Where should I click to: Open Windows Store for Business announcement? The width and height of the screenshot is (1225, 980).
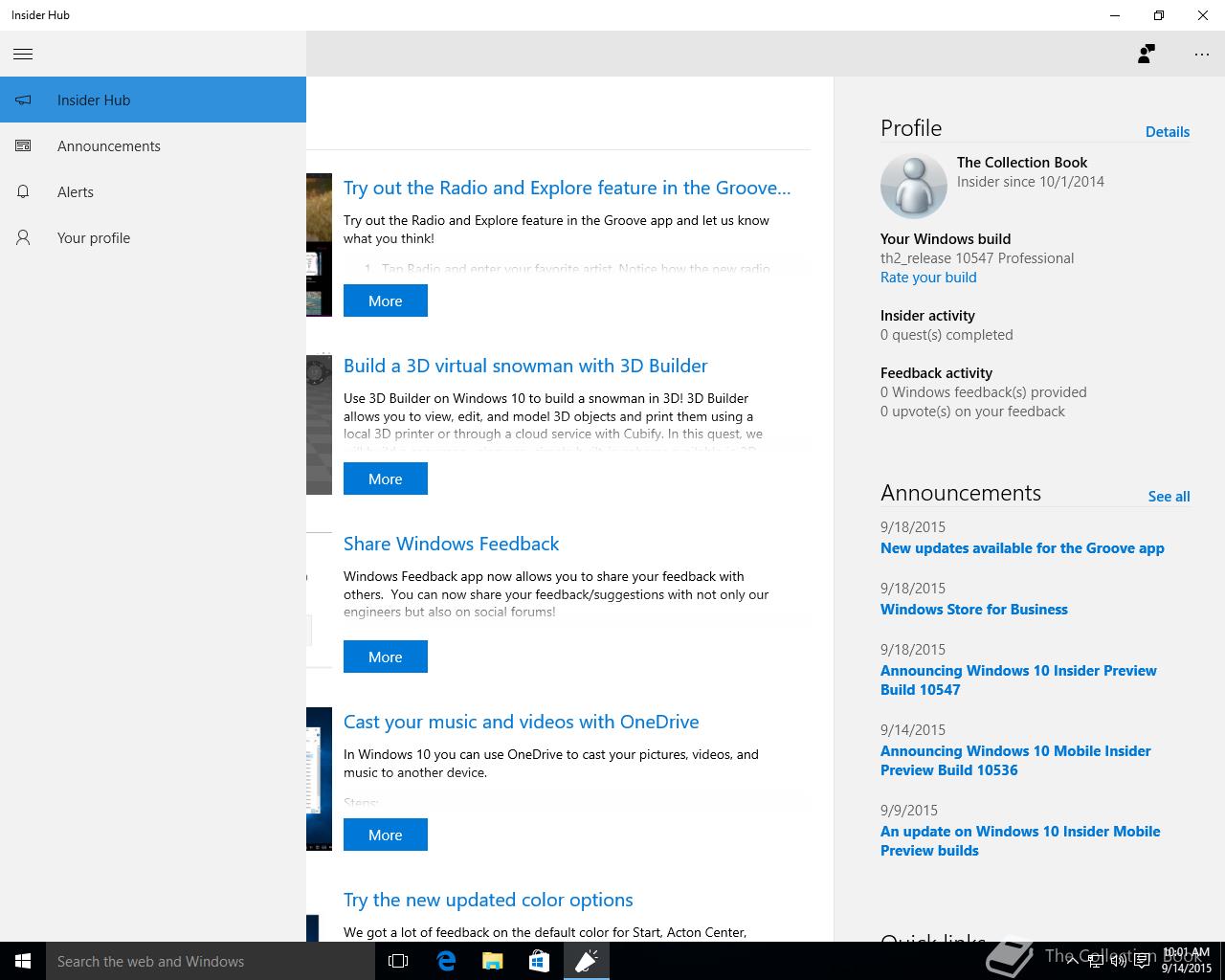click(974, 610)
